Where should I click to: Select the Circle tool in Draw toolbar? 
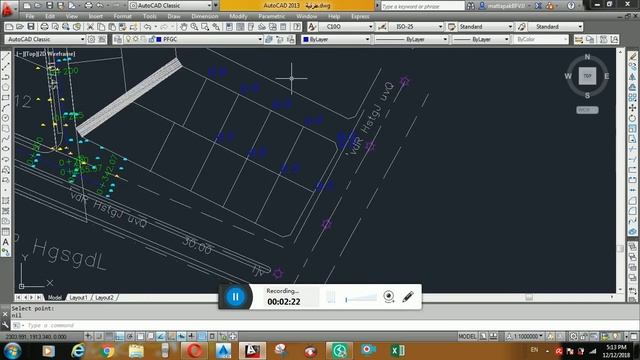[x=6, y=118]
